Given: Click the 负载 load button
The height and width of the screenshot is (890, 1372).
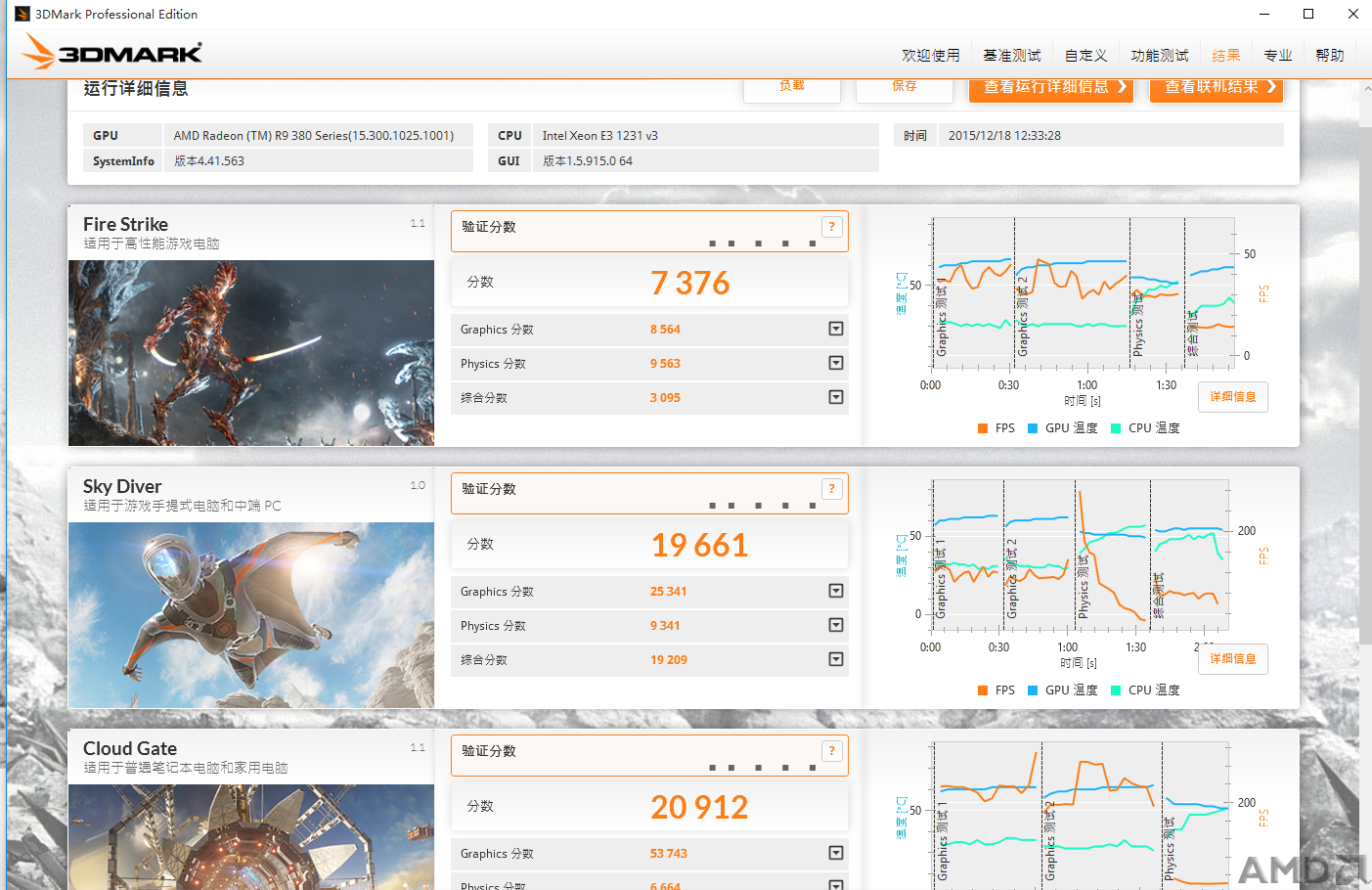Looking at the screenshot, I should click(x=792, y=89).
